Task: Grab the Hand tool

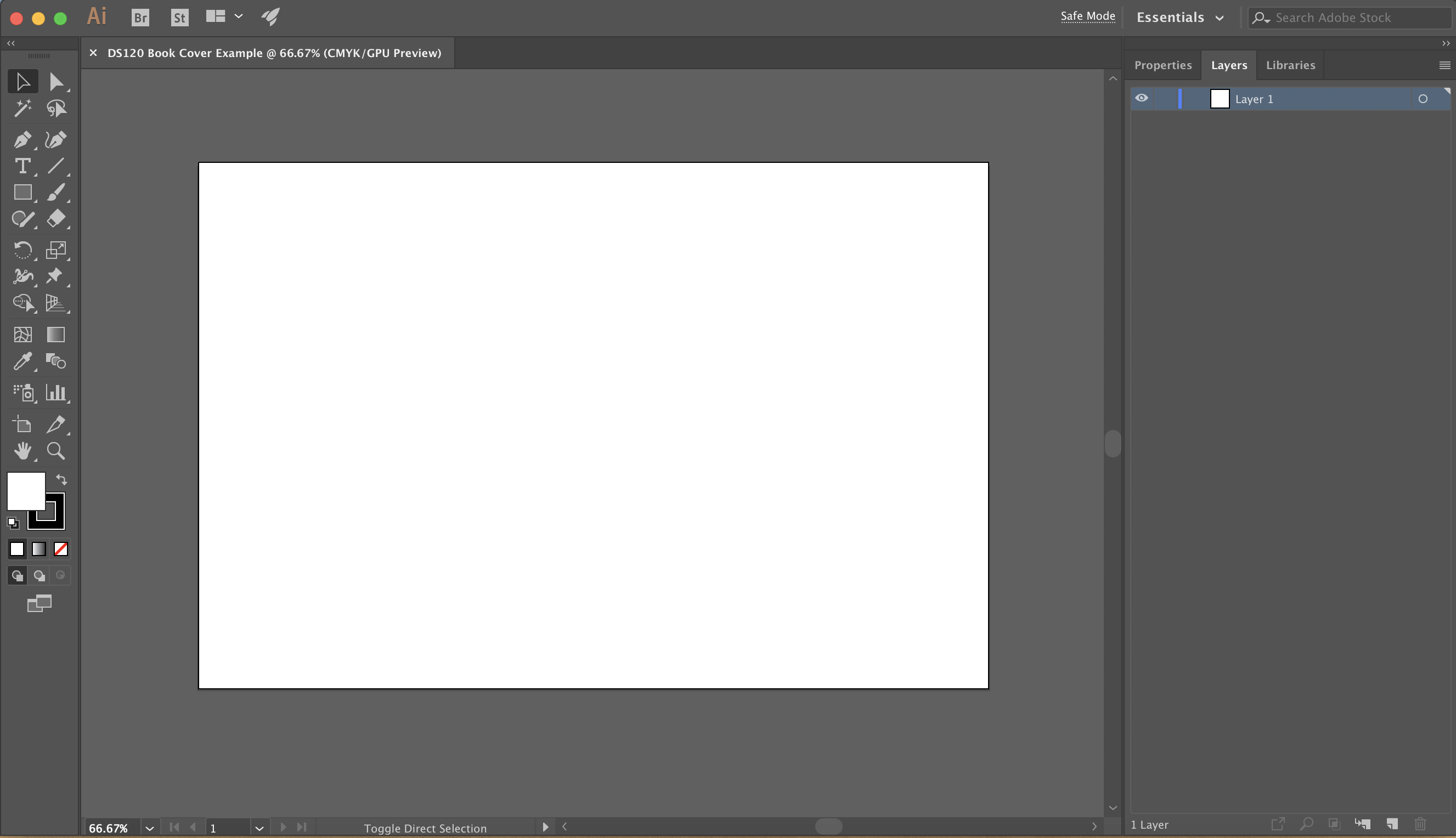Action: coord(23,451)
